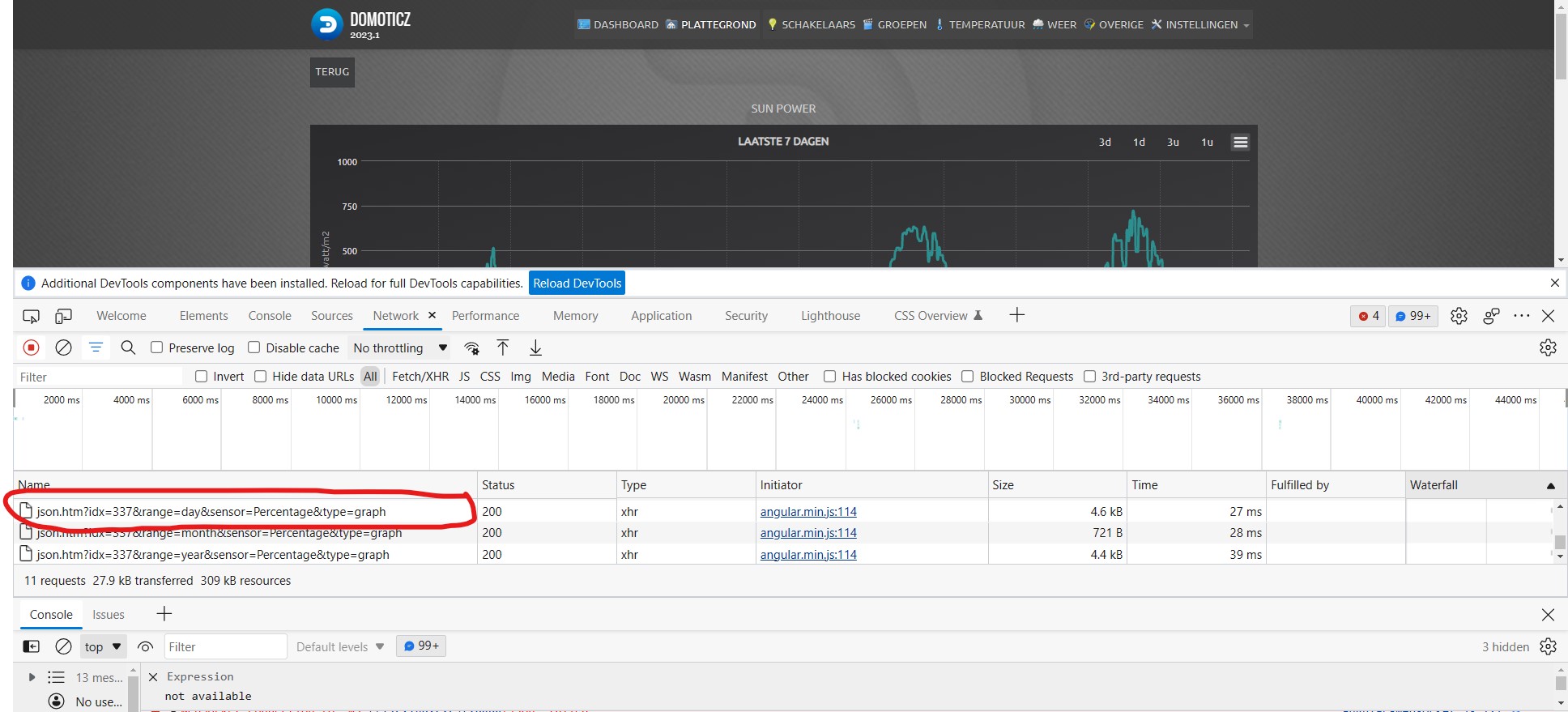This screenshot has height=712, width=1568.
Task: Go to DASHBOARD nav link
Action: (617, 24)
